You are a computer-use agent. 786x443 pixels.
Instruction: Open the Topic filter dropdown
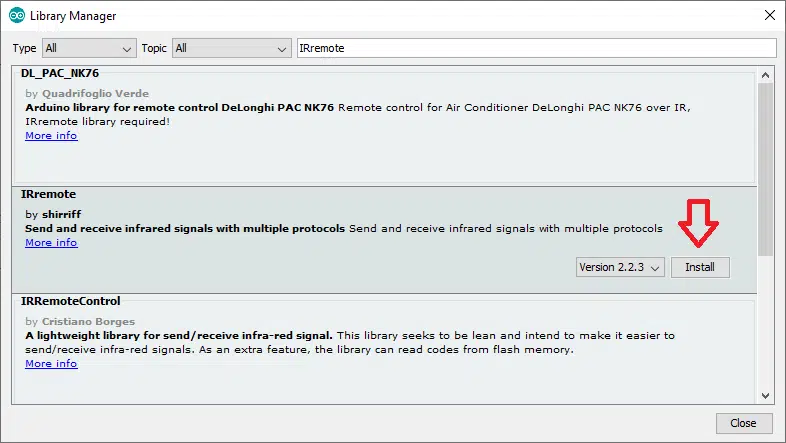(232, 48)
